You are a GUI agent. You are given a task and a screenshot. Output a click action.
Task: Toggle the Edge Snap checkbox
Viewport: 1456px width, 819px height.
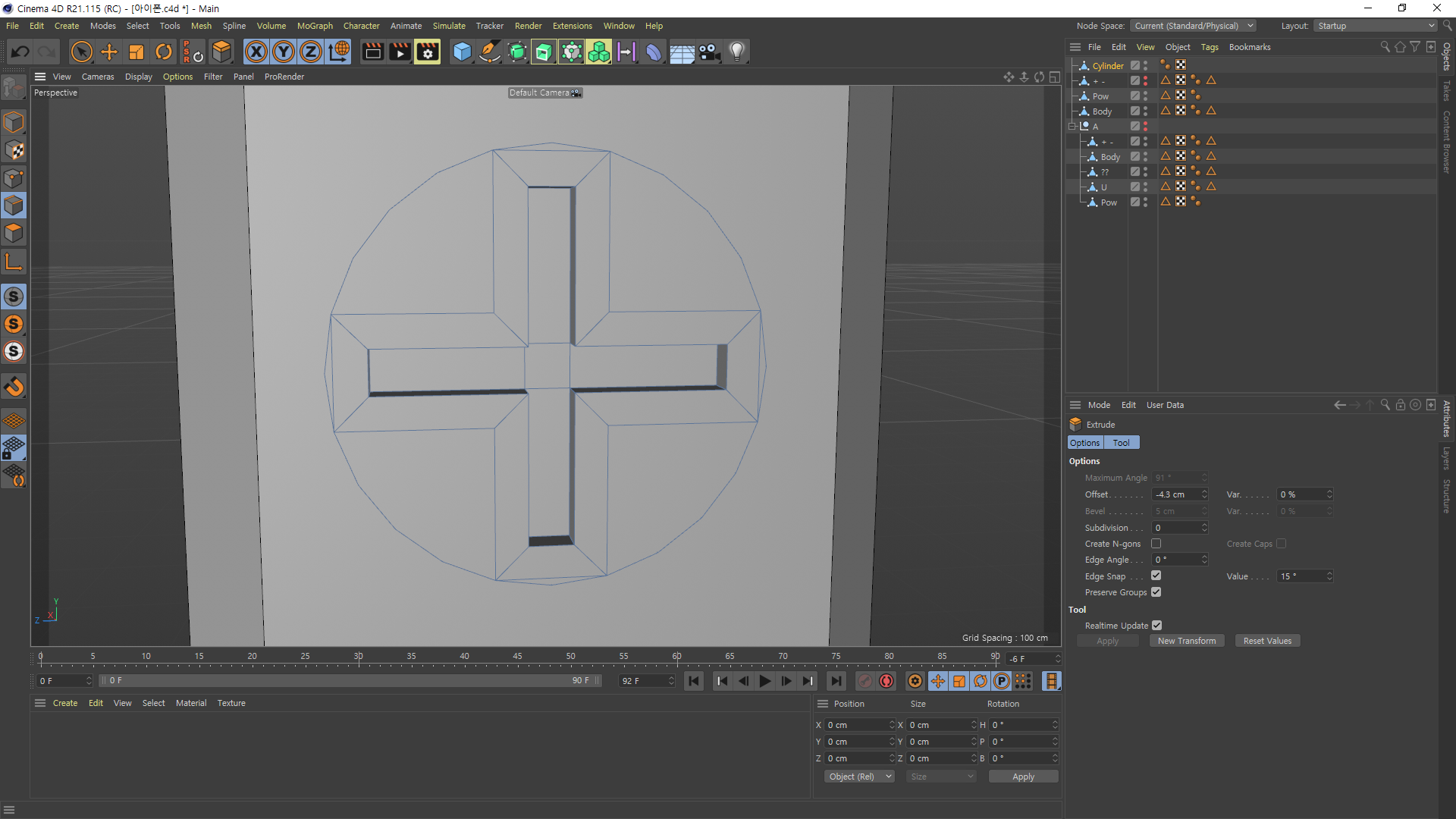tap(1156, 576)
